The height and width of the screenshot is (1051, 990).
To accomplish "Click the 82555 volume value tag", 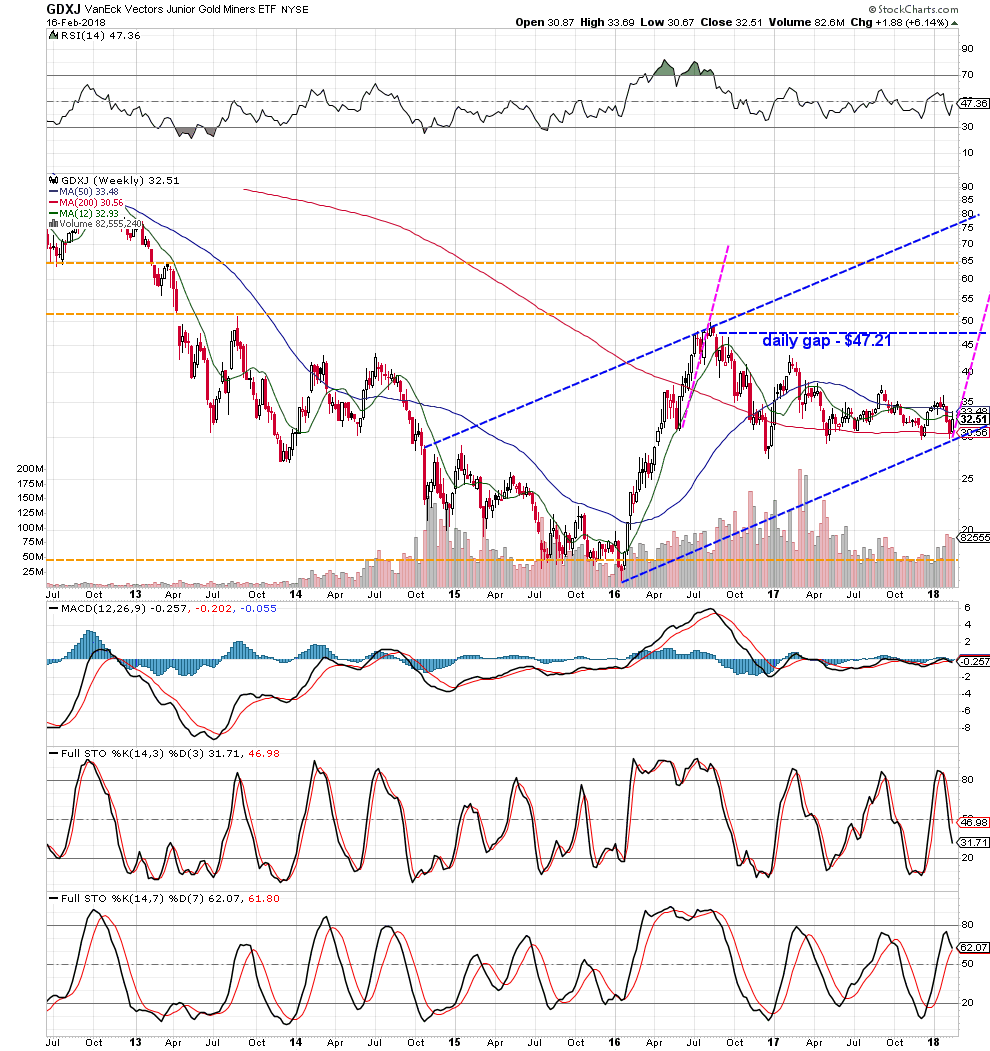I will (973, 537).
